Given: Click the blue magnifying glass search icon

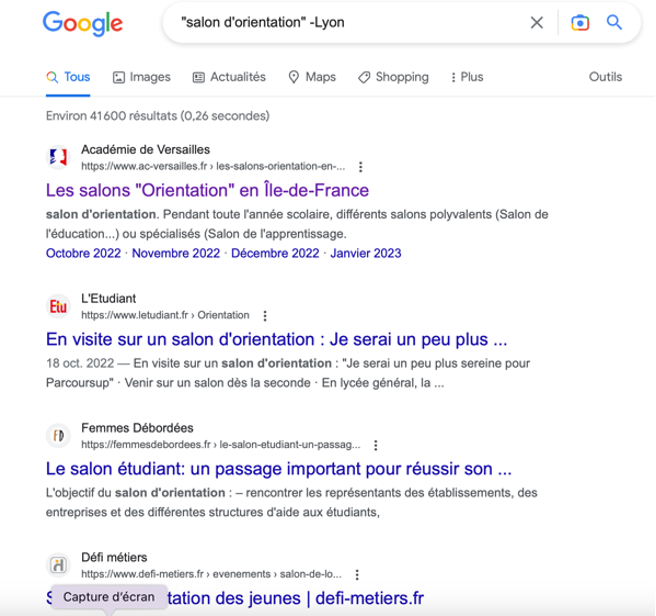Looking at the screenshot, I should pyautogui.click(x=614, y=22).
